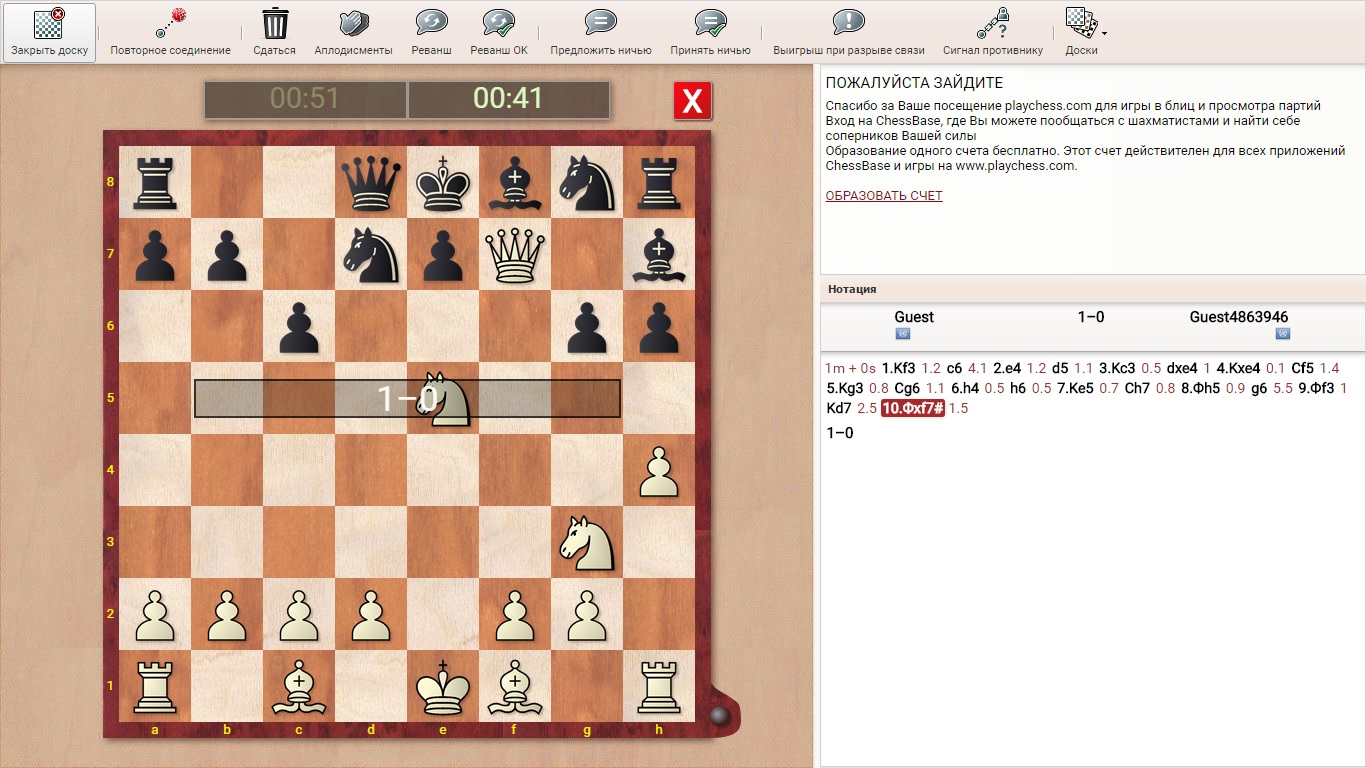Click the 00:41 clock display

tap(508, 98)
